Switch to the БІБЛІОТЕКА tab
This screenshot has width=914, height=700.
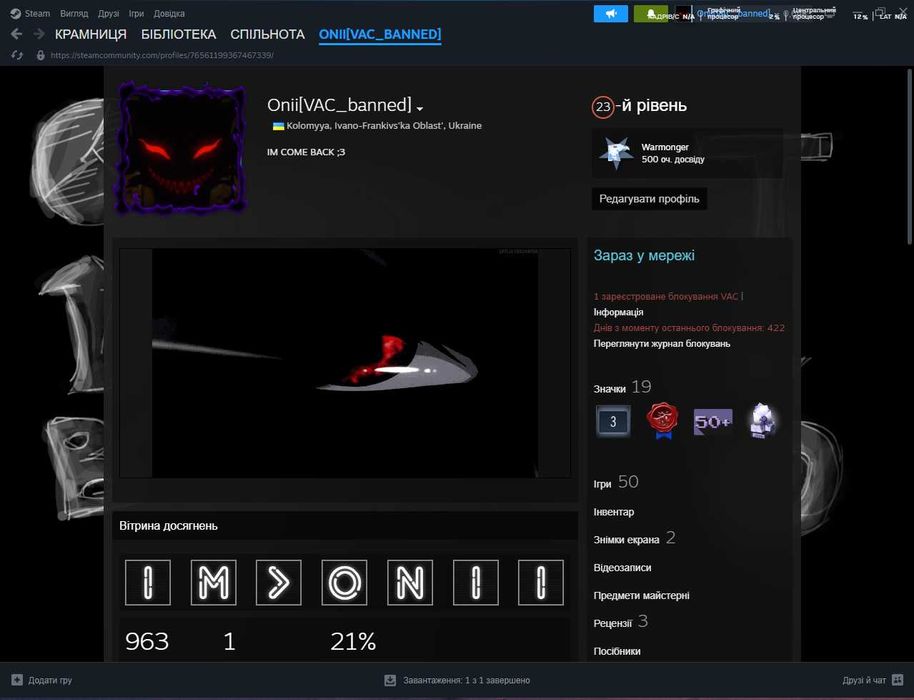178,34
